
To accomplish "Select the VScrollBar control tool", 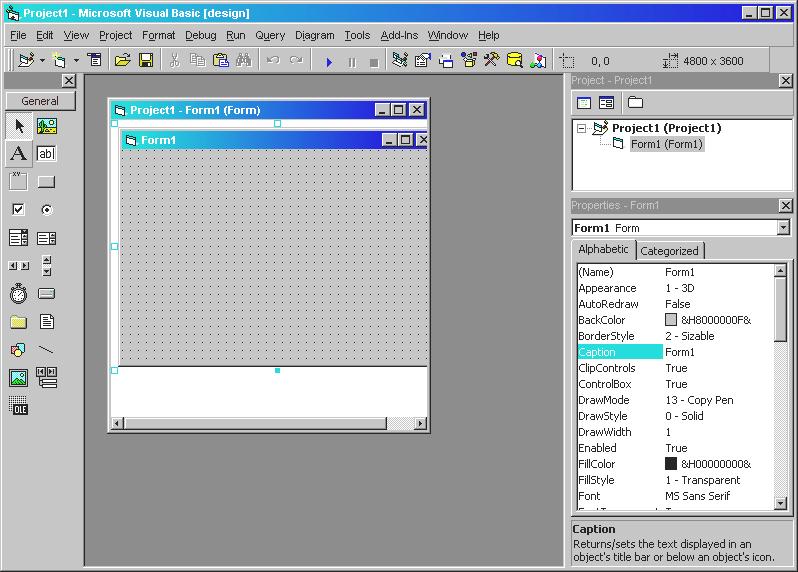I will pos(47,265).
